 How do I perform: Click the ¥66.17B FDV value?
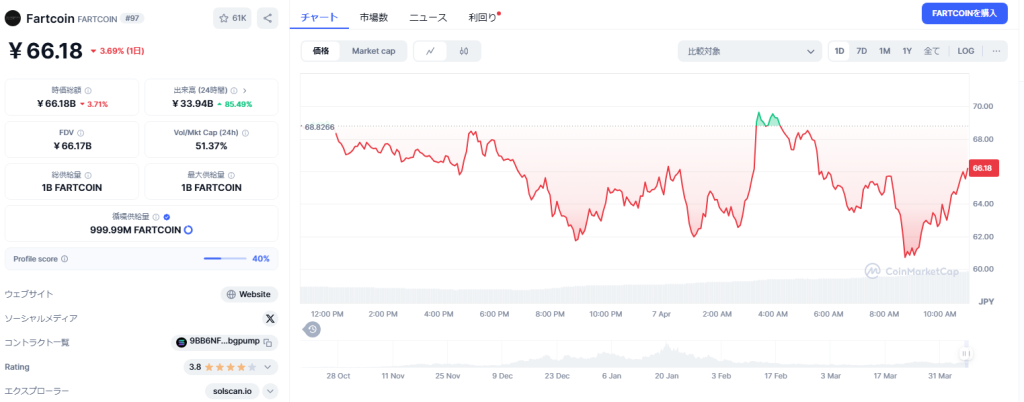click(x=72, y=146)
